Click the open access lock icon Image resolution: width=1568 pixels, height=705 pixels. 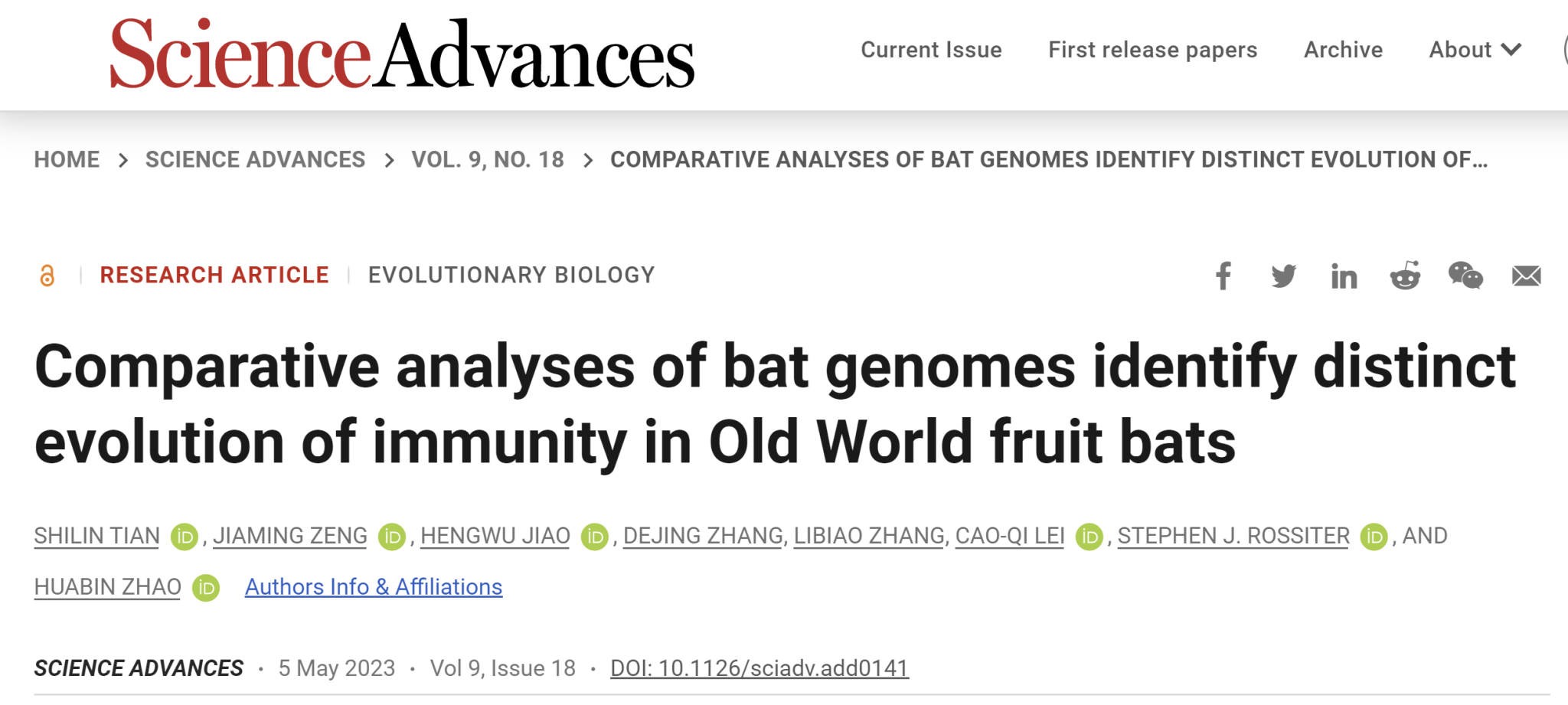pyautogui.click(x=47, y=276)
